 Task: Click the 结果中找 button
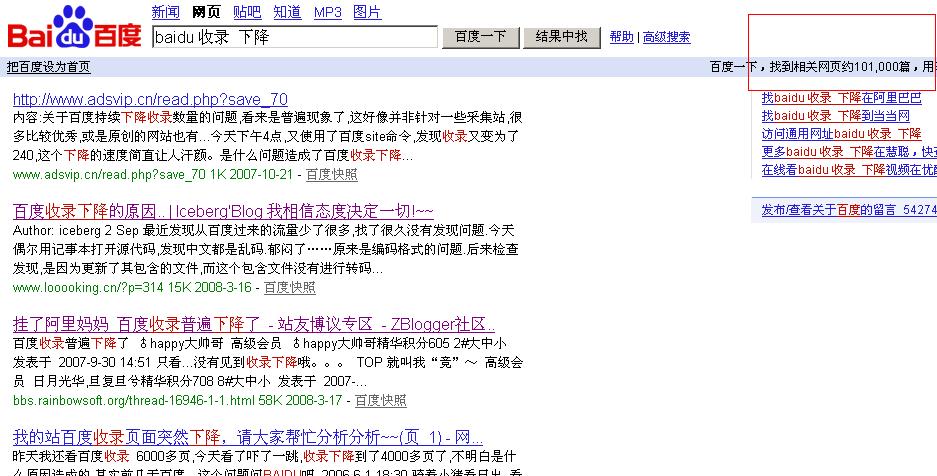click(561, 37)
